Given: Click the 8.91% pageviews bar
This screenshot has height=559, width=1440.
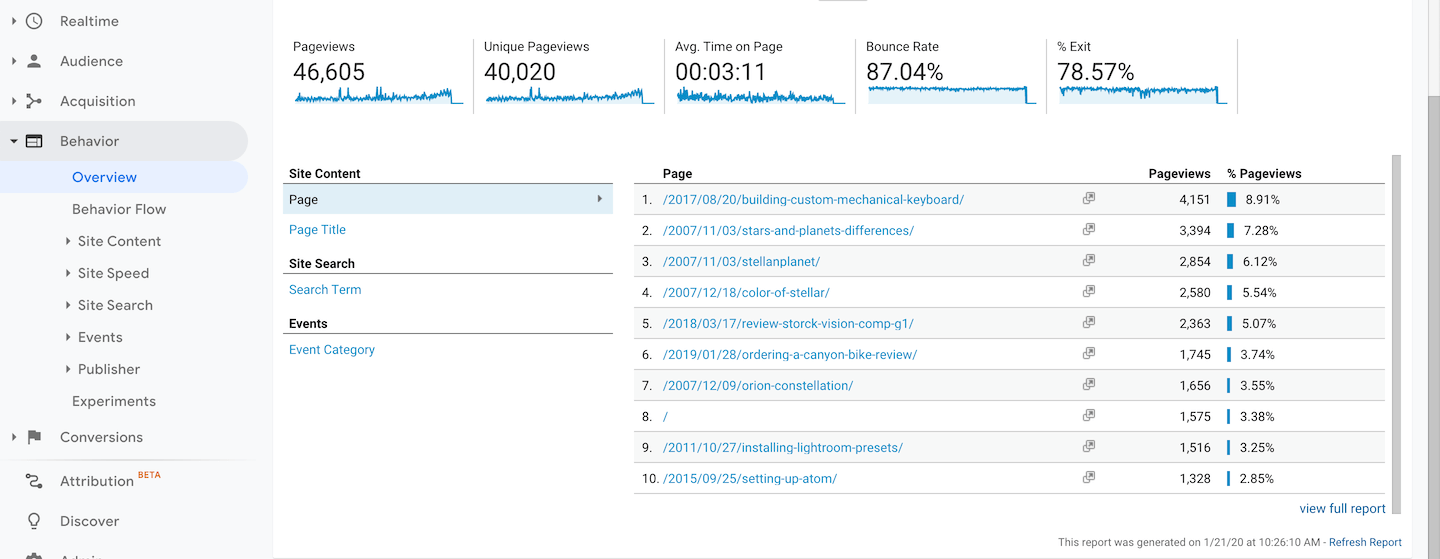Looking at the screenshot, I should click(1232, 199).
